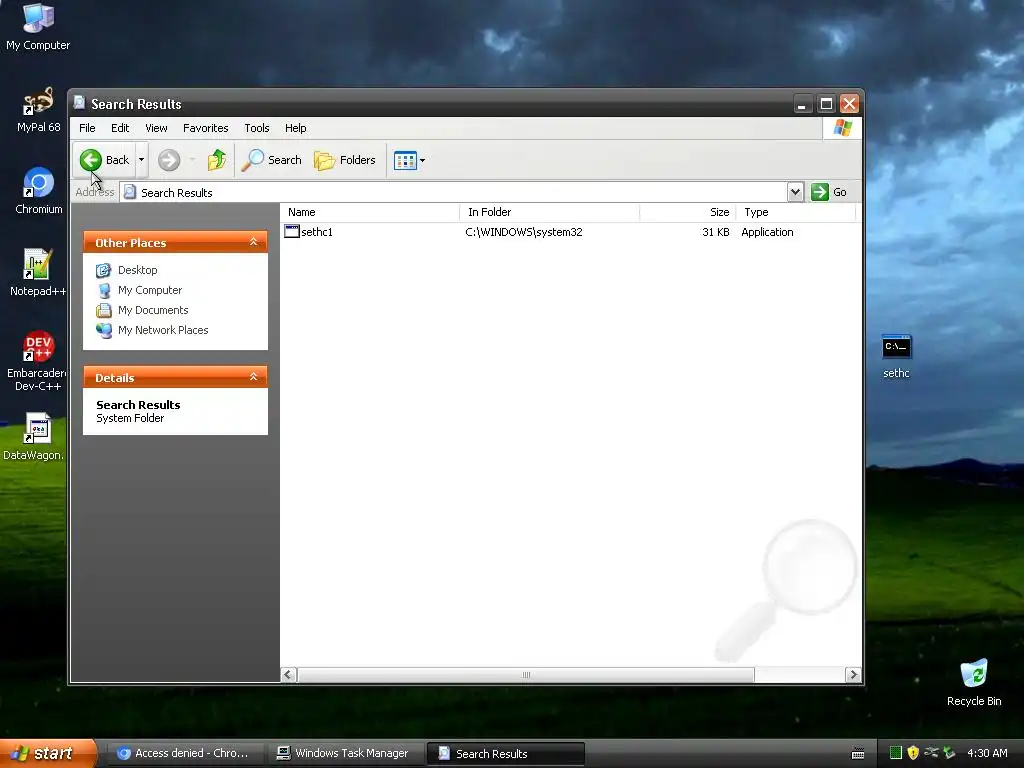This screenshot has width=1024, height=768.
Task: Select the MyPal 68 desktop icon
Action: [38, 110]
